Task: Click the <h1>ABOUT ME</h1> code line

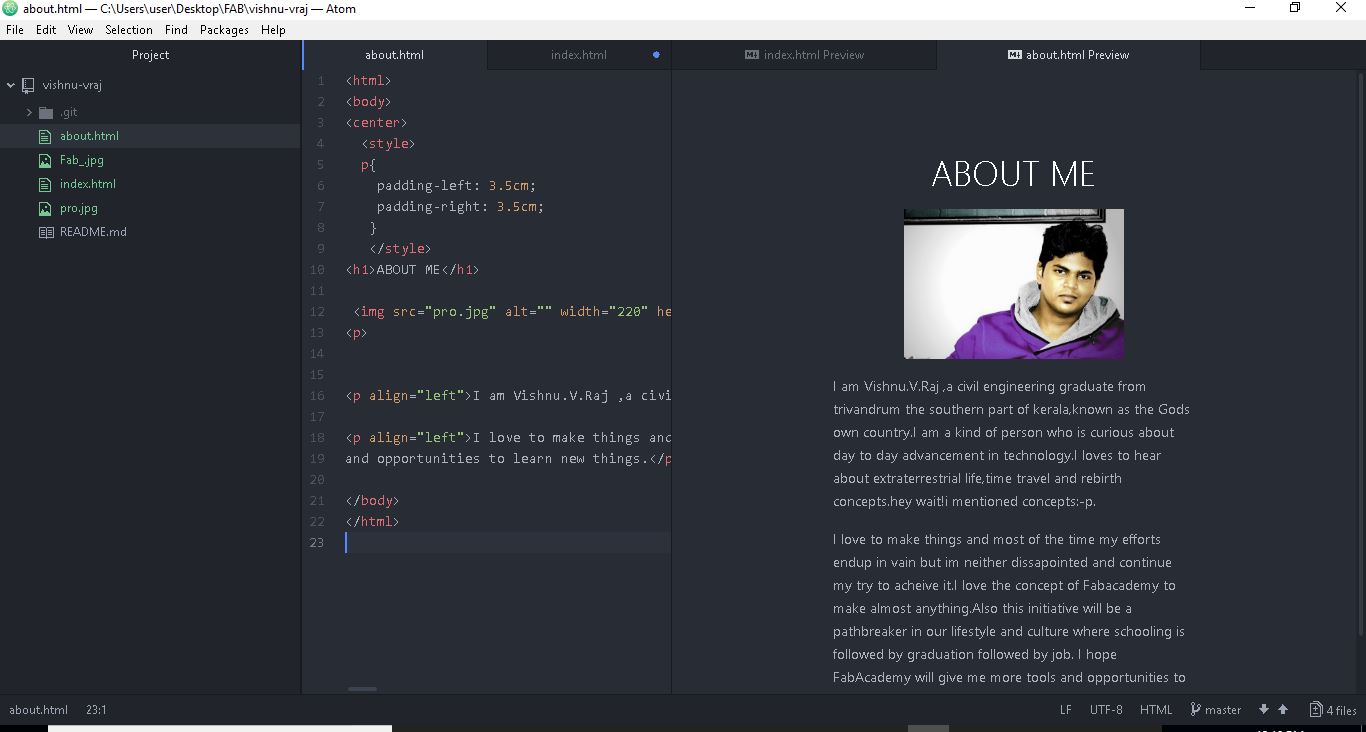Action: point(412,270)
